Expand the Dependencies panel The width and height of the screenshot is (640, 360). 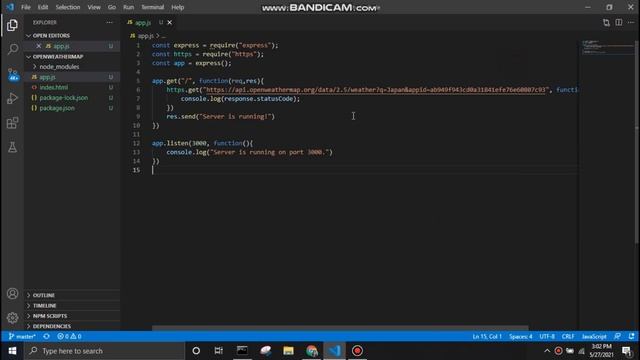pos(72,326)
